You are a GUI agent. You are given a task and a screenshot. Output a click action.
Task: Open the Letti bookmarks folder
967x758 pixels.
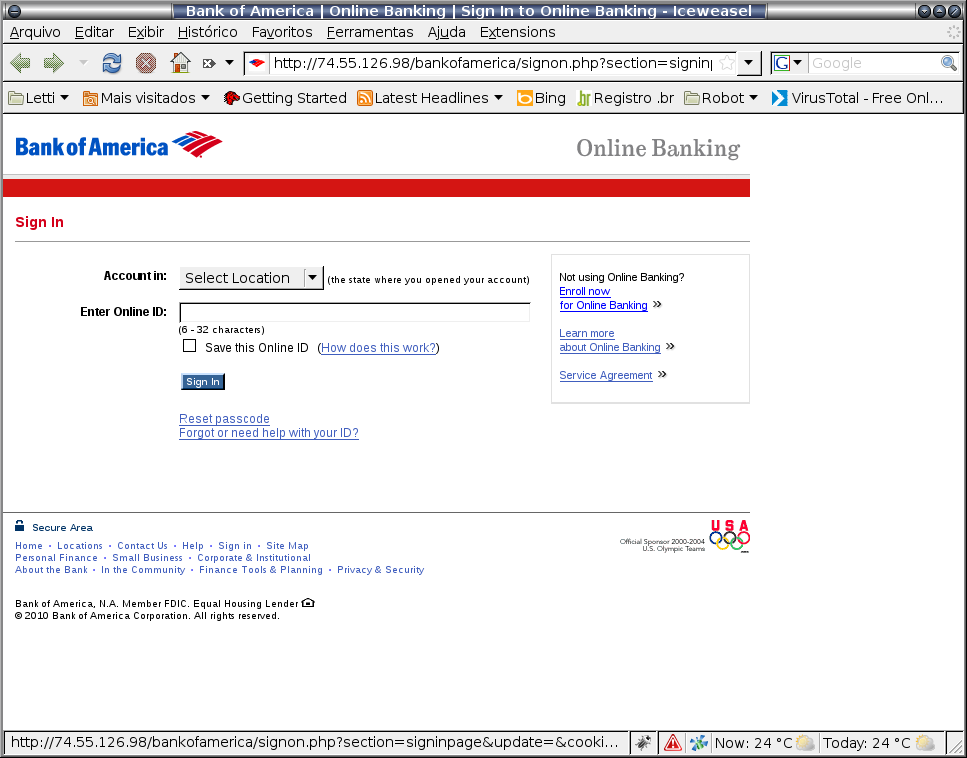38,98
